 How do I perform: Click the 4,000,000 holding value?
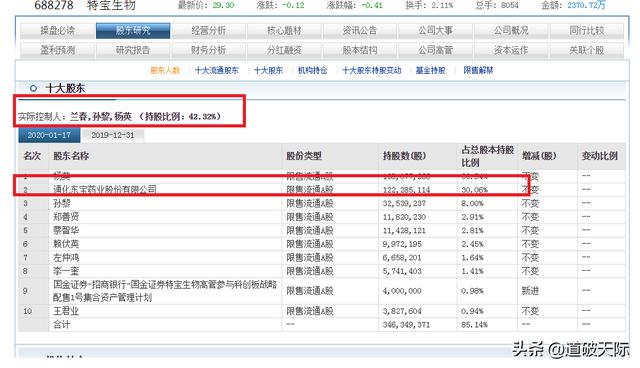(402, 291)
